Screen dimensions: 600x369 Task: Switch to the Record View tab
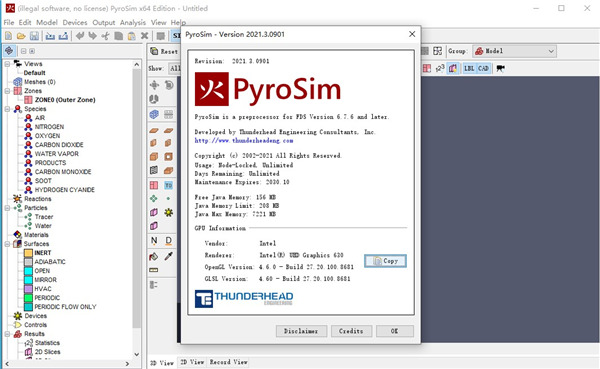coord(228,362)
